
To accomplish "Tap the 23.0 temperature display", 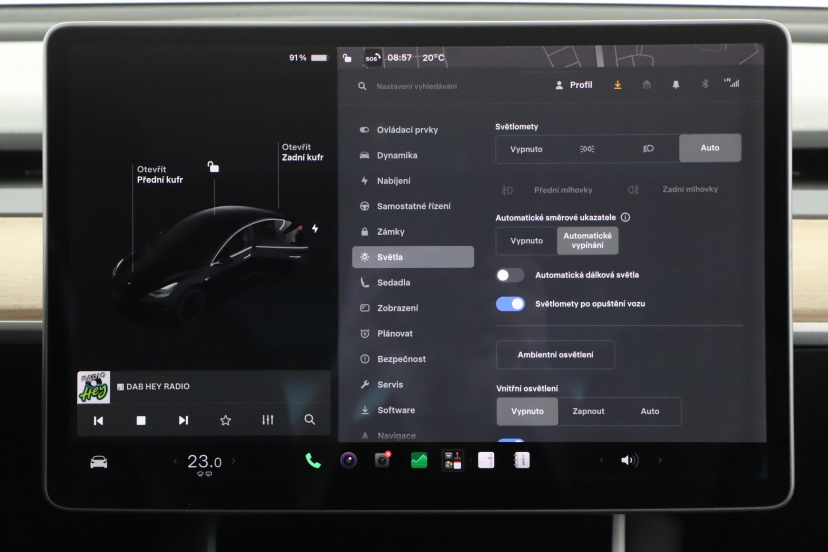I will [204, 462].
